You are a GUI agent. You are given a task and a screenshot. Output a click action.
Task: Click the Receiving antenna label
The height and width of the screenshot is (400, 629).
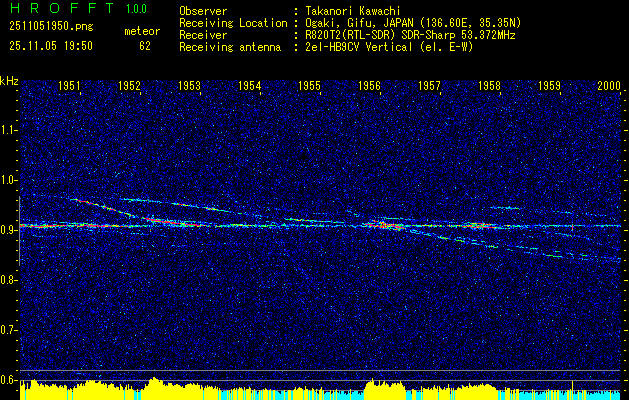click(230, 47)
